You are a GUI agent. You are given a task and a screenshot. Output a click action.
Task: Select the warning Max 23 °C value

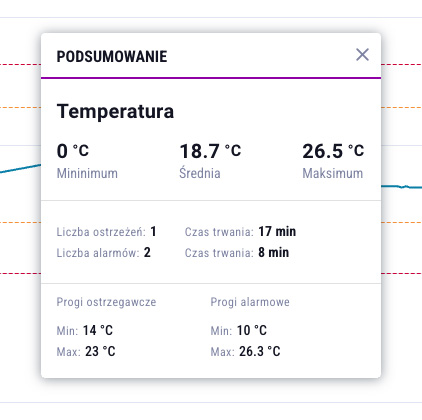click(100, 351)
